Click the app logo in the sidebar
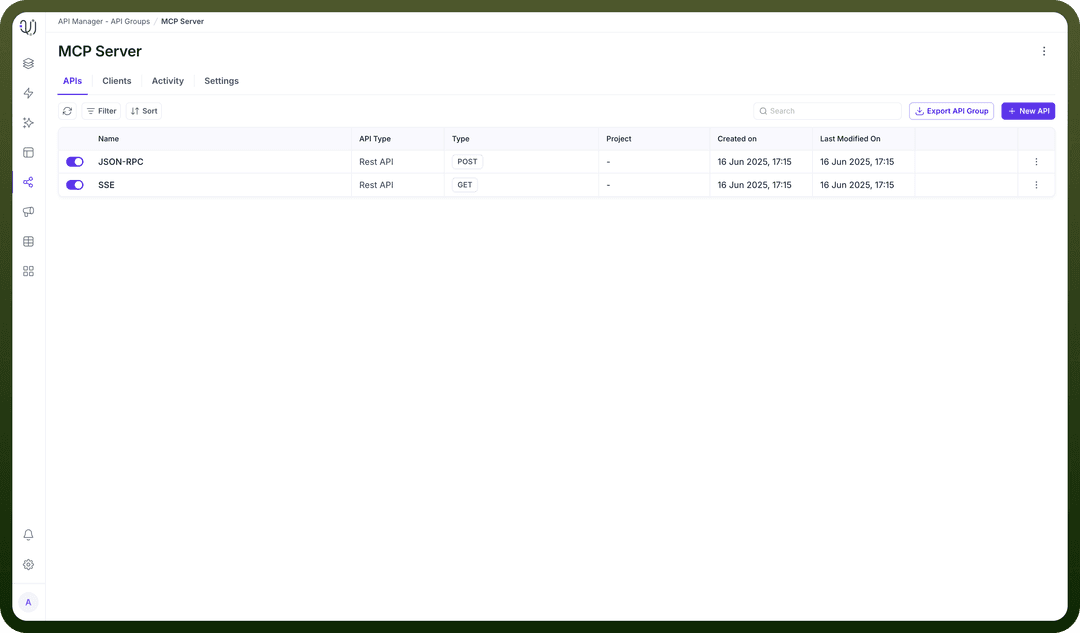1080x633 pixels. (x=28, y=27)
